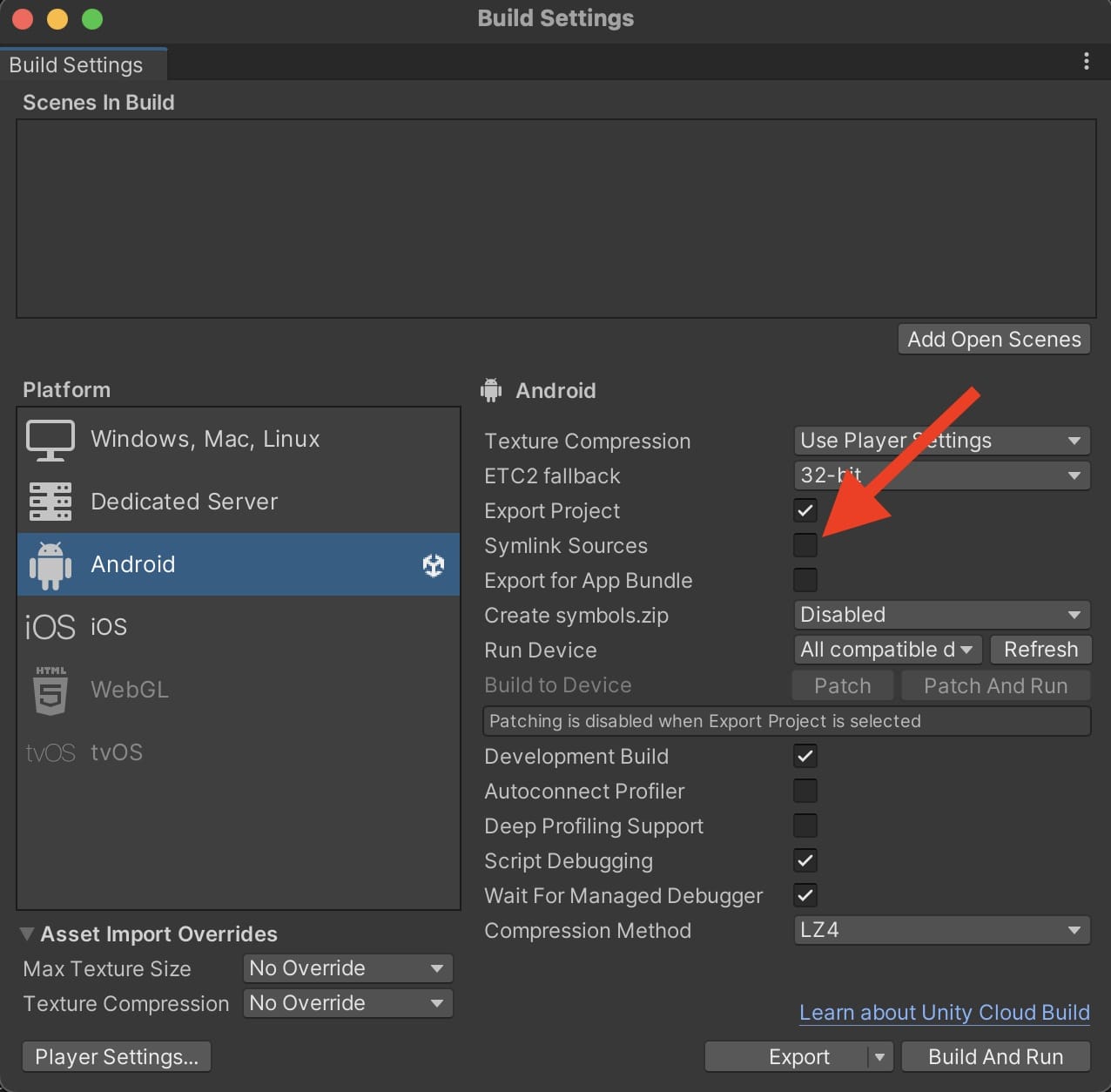The width and height of the screenshot is (1111, 1092).
Task: Open the Learn about Unity Cloud Build link
Action: (x=944, y=1013)
